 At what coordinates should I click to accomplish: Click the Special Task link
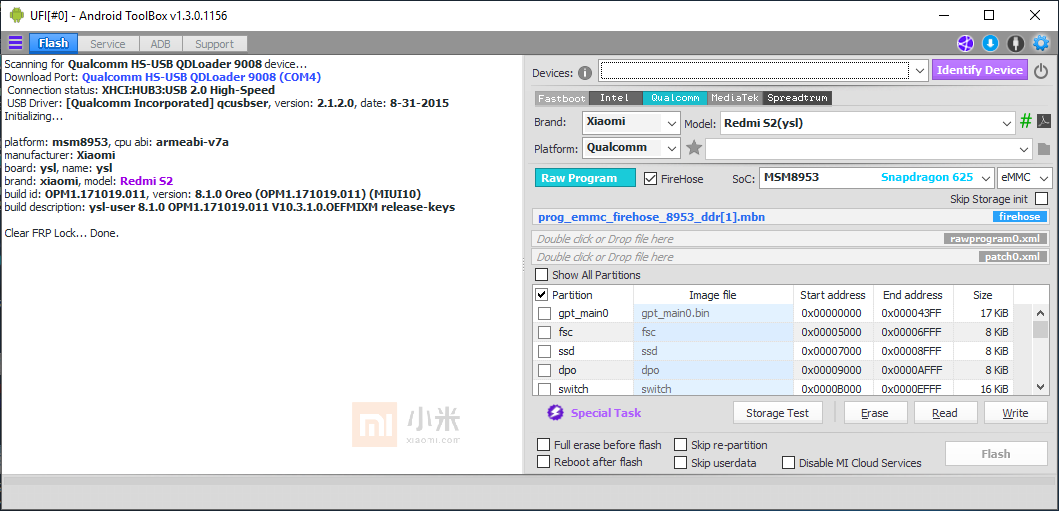click(606, 413)
